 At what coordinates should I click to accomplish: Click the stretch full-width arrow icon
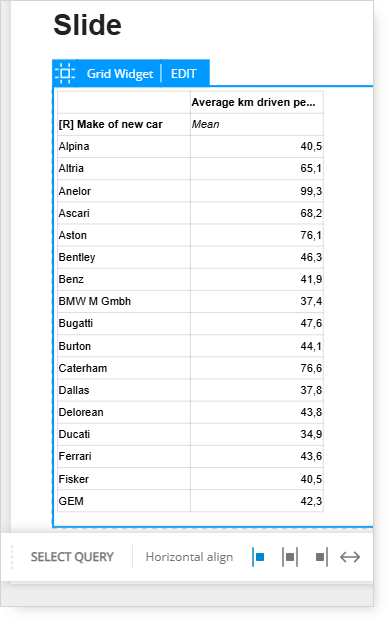(350, 557)
